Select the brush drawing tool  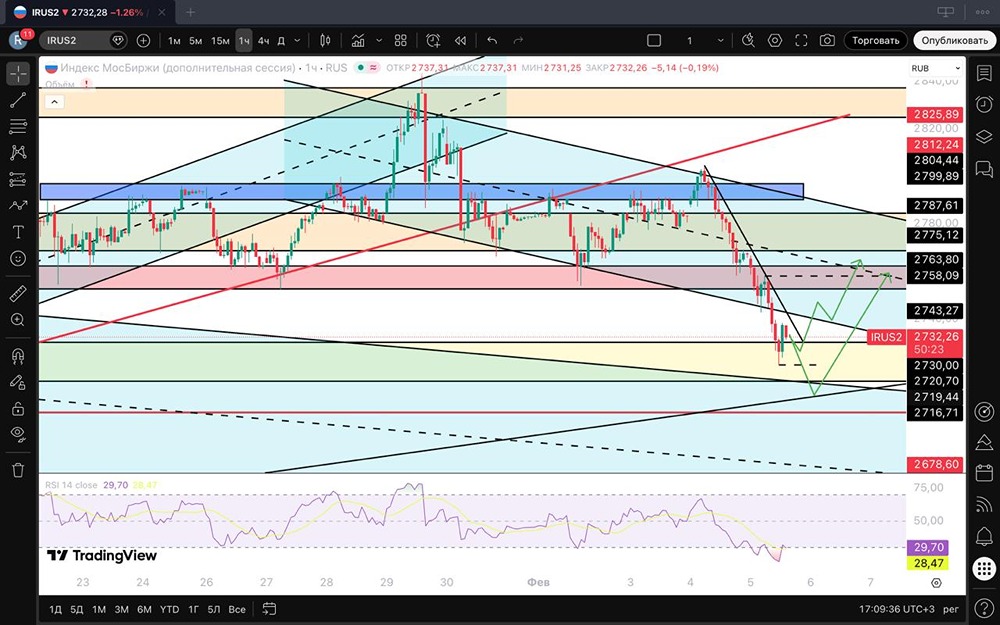pos(18,205)
